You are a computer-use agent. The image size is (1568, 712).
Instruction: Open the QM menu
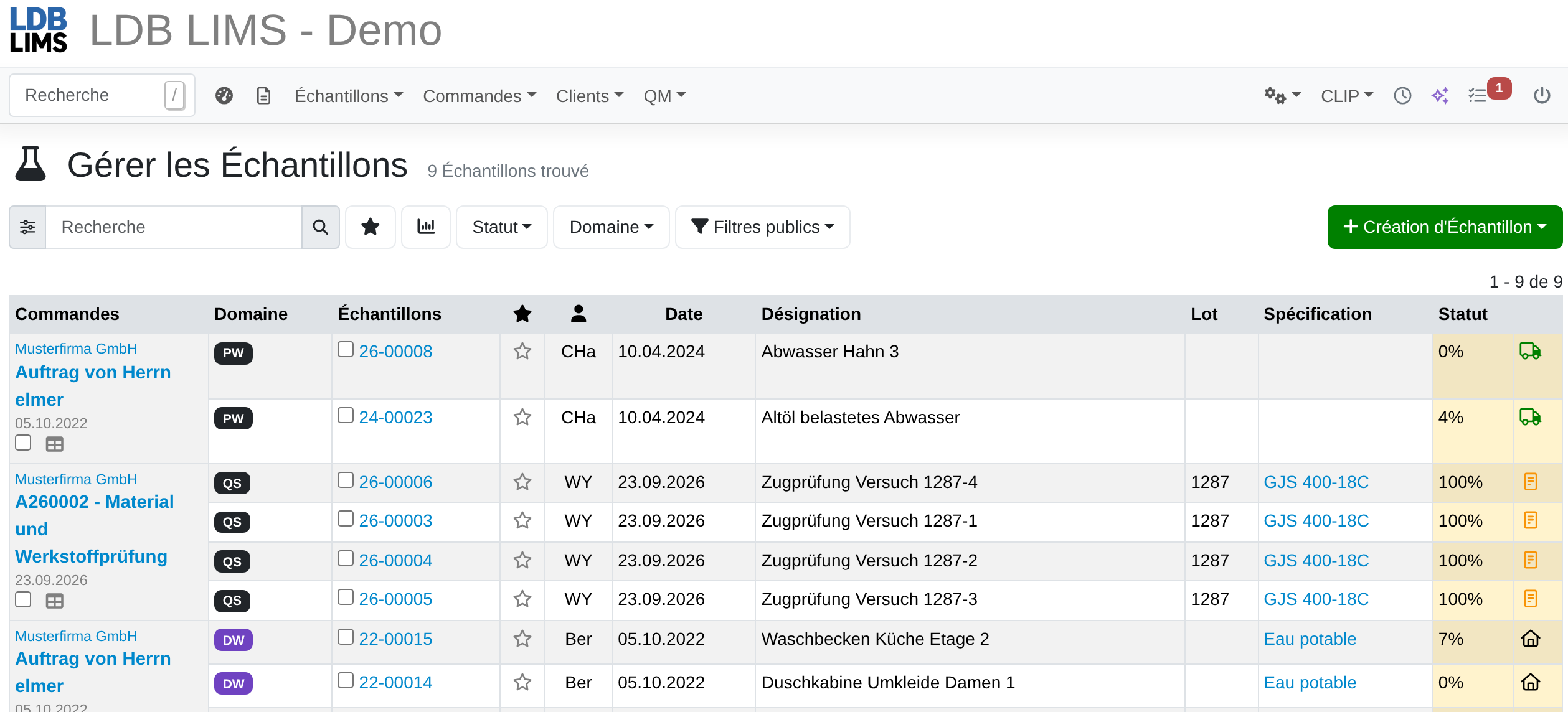pyautogui.click(x=664, y=96)
